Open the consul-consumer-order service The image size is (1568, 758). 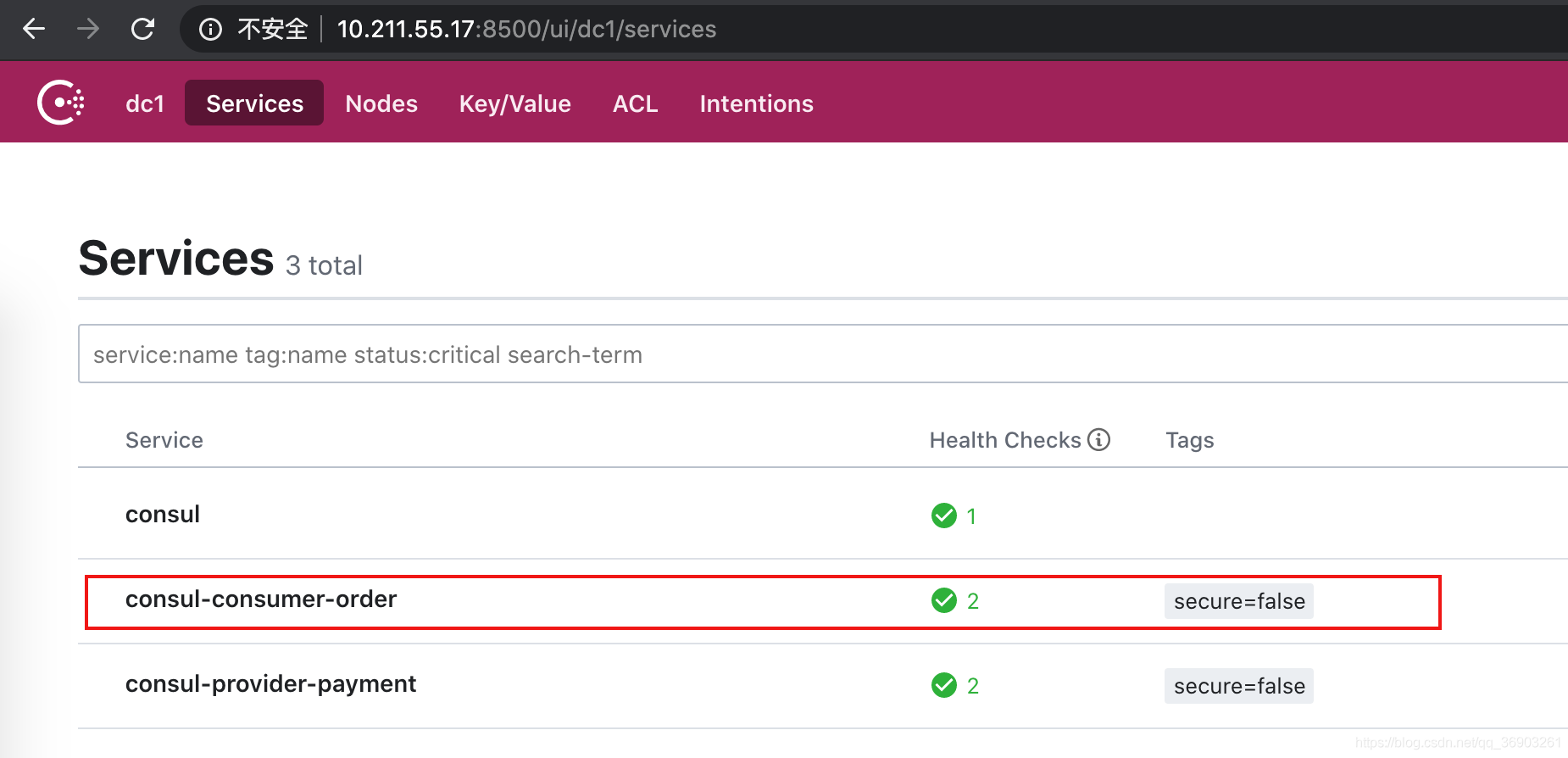tap(261, 599)
